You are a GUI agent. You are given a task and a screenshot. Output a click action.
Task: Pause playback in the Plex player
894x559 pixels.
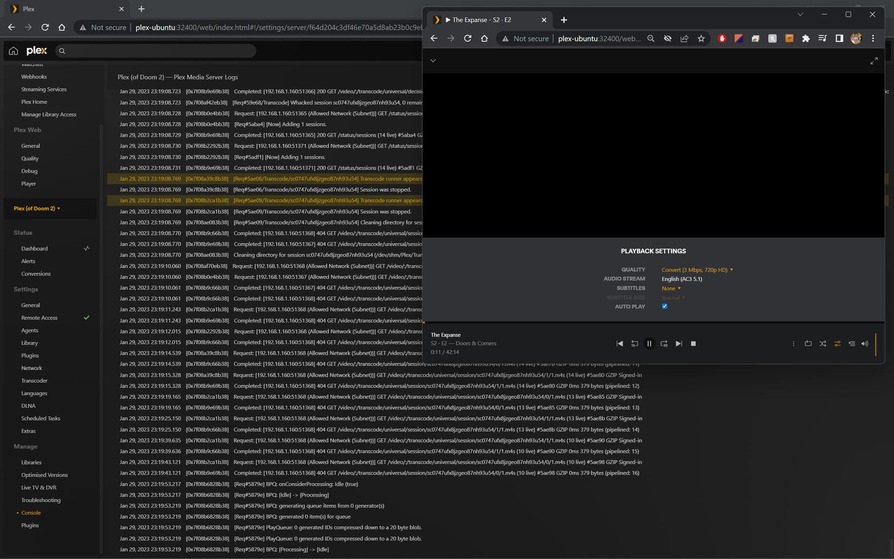click(x=649, y=344)
